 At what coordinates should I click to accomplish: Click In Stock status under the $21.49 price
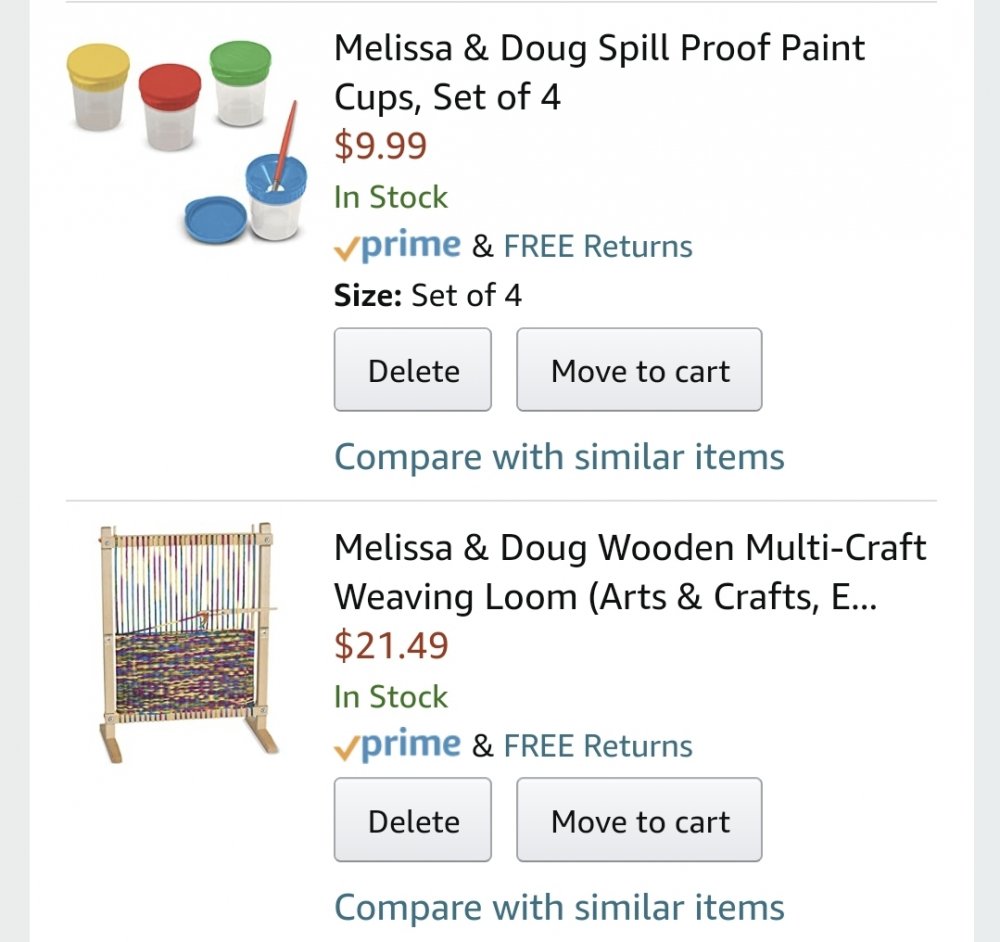click(x=391, y=697)
